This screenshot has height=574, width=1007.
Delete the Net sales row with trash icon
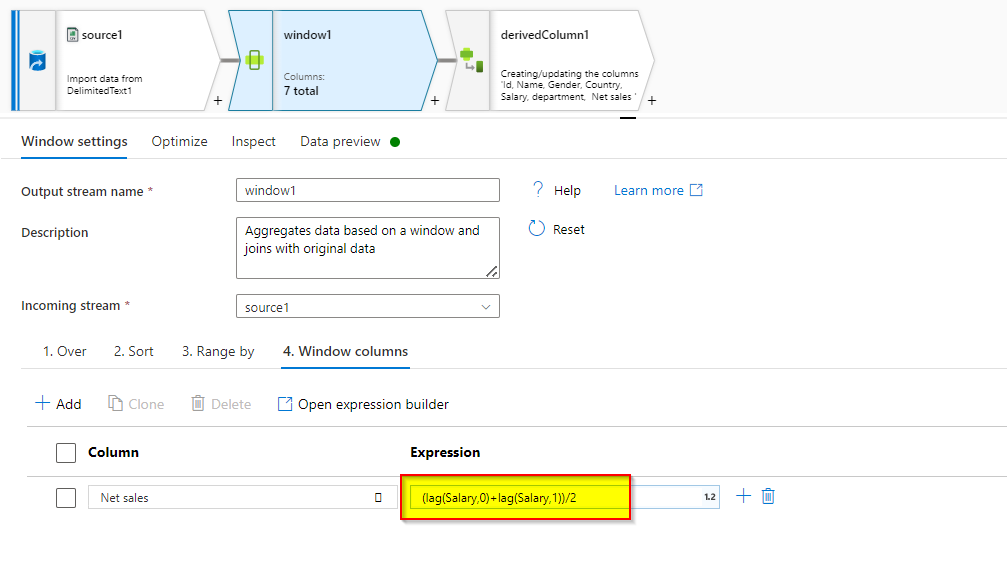tap(768, 496)
